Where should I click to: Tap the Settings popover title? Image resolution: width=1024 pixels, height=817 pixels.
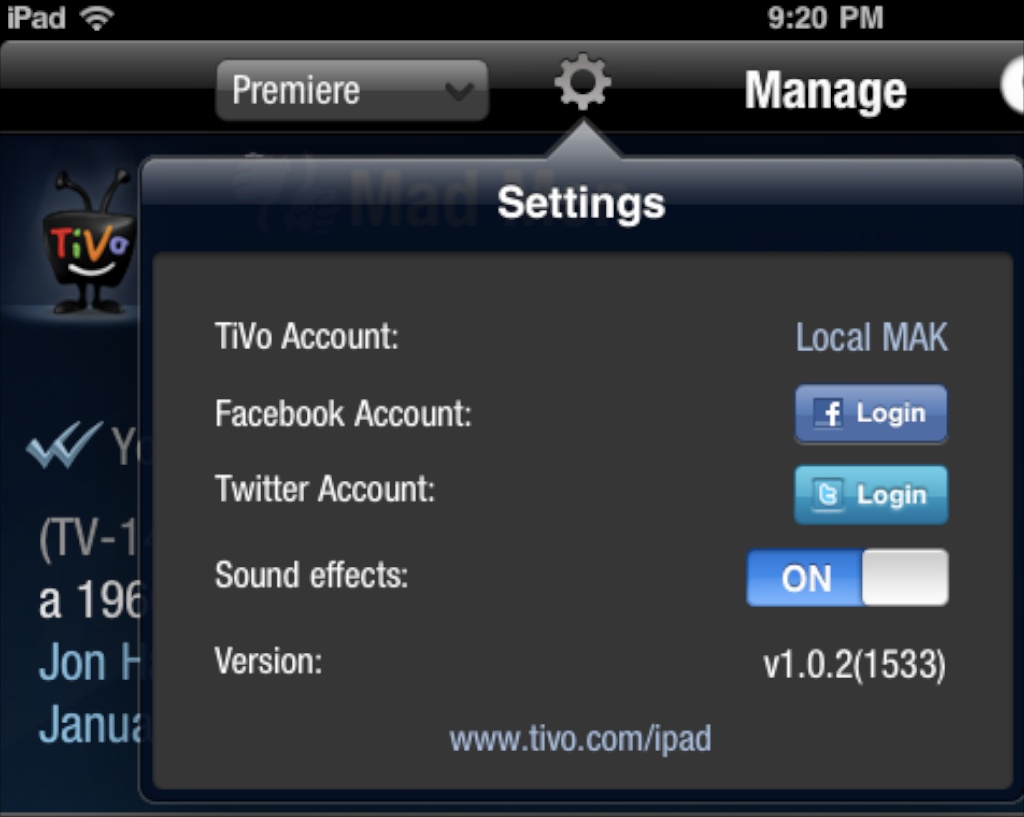[581, 202]
